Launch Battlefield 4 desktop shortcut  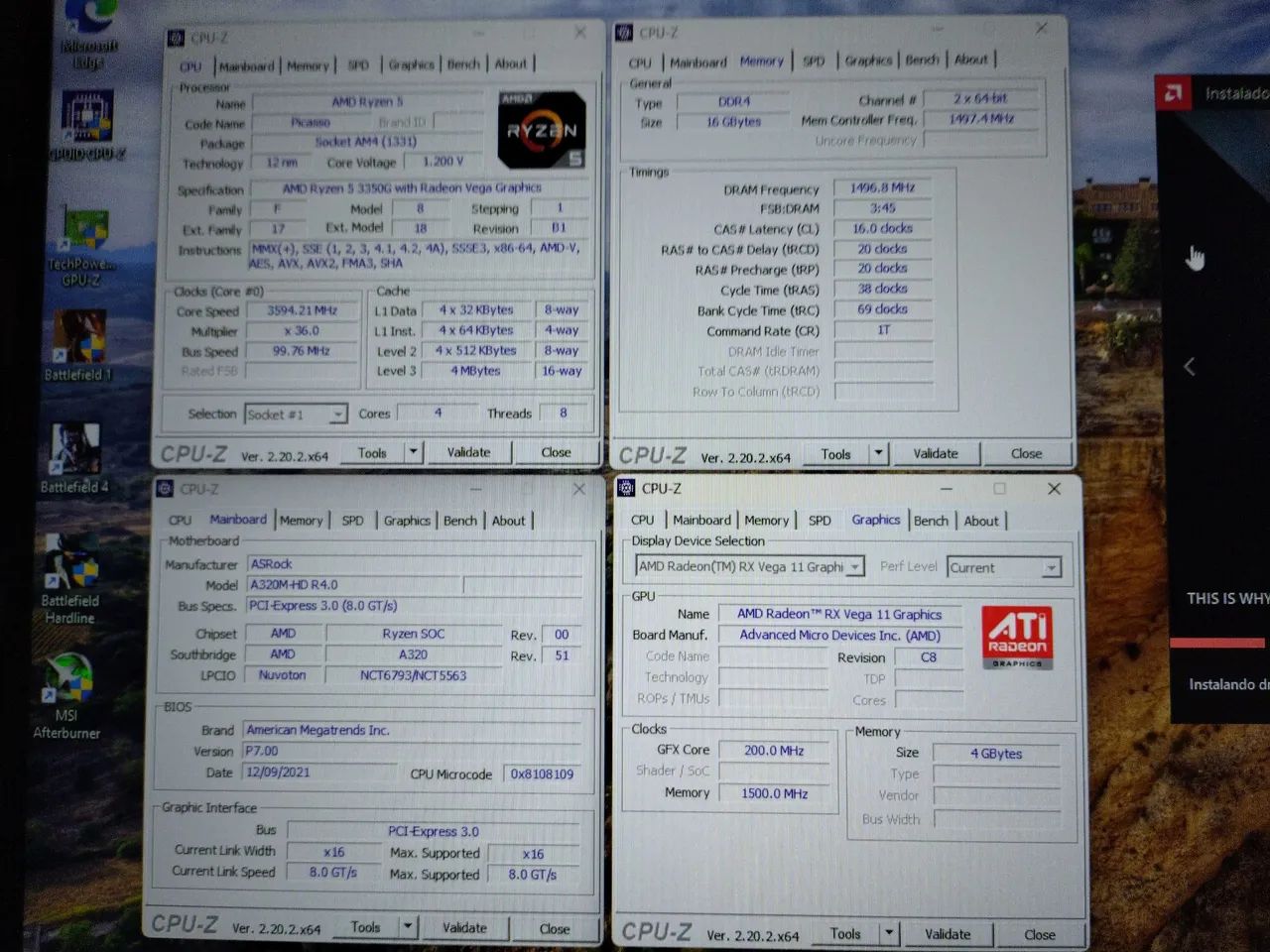[x=75, y=458]
